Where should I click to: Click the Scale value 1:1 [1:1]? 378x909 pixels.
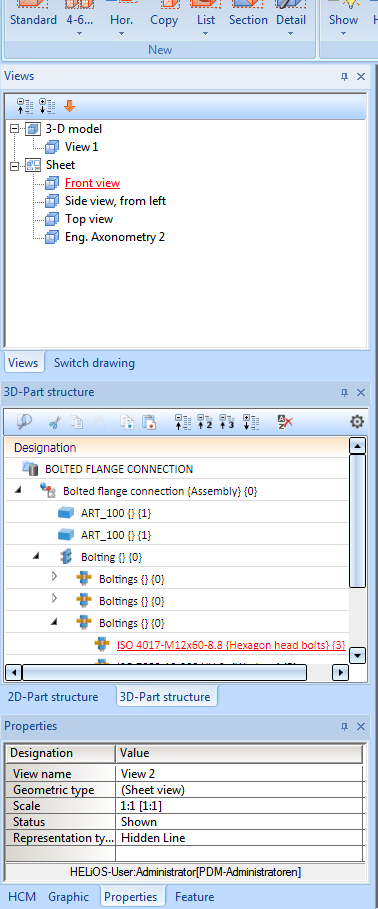(x=239, y=806)
